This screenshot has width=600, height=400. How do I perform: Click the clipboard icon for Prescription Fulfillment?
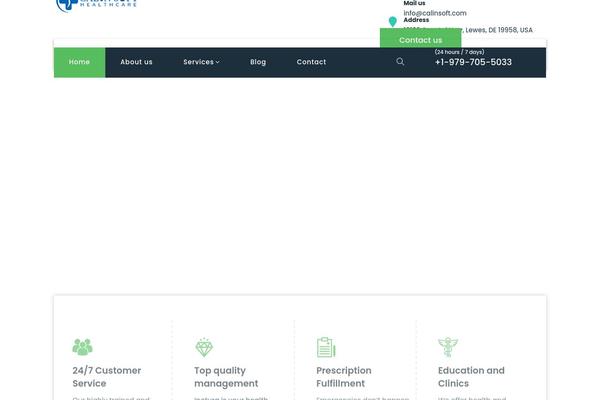[x=326, y=347]
